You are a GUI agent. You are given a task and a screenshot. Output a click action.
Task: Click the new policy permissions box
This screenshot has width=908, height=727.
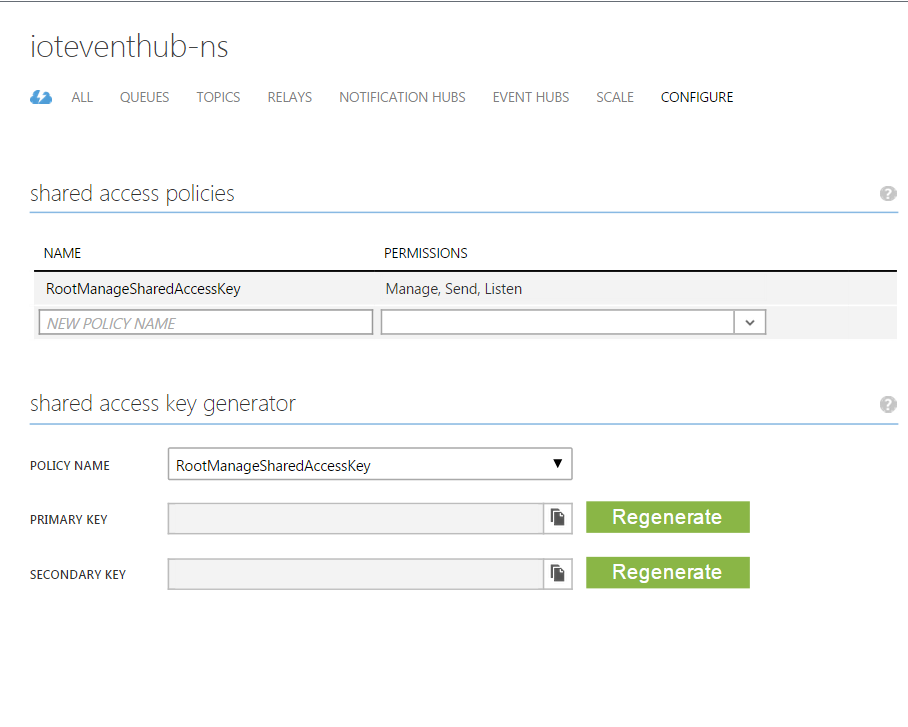click(x=557, y=322)
